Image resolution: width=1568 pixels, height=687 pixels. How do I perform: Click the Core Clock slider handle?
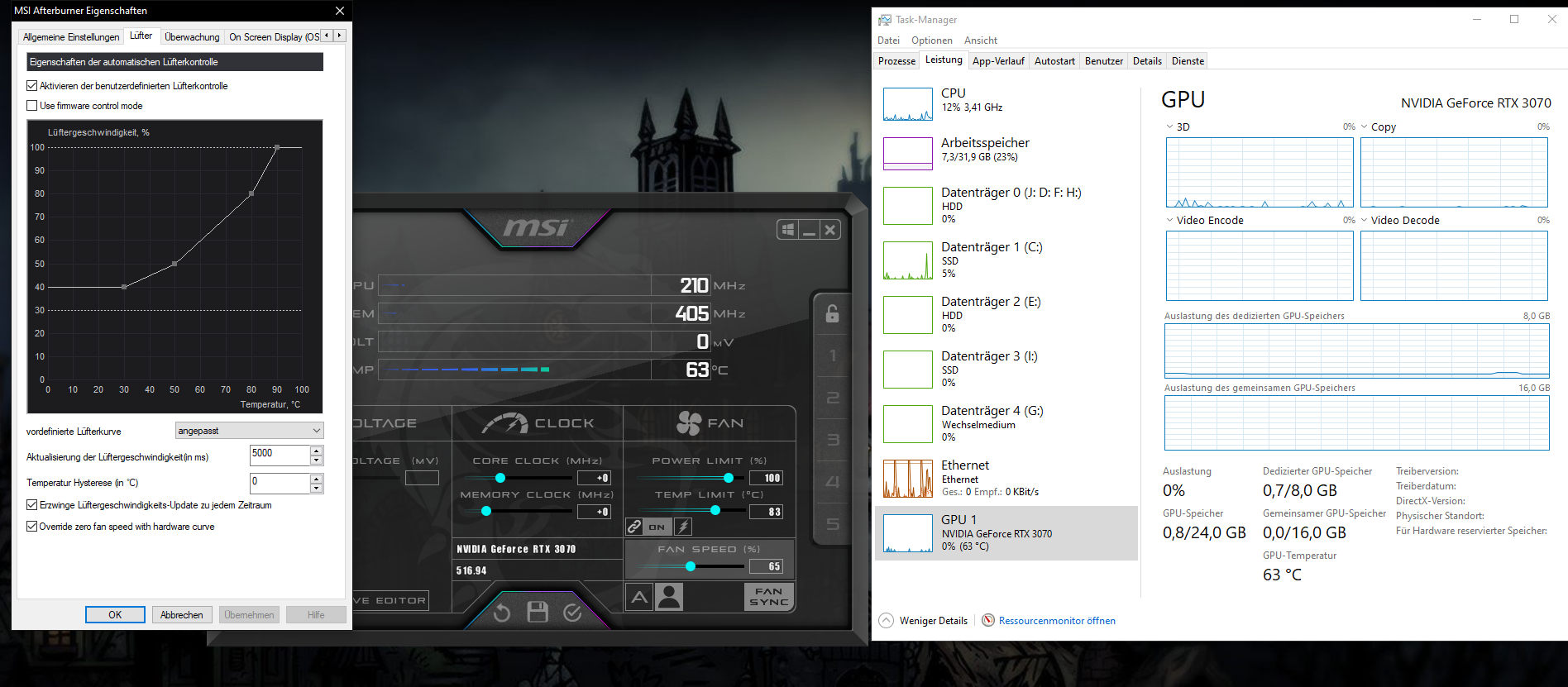[500, 478]
